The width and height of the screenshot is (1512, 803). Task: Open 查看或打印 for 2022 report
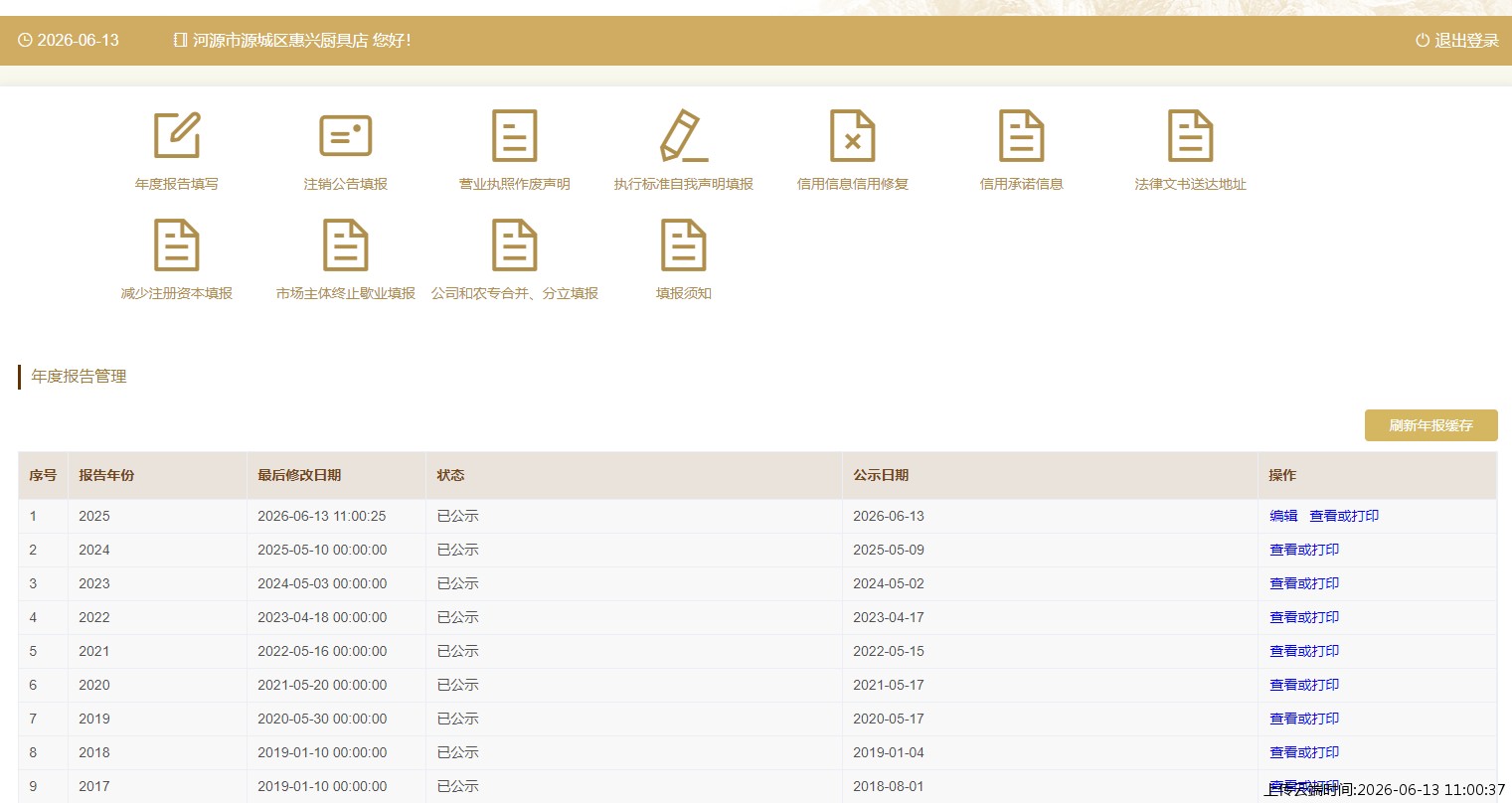[x=1304, y=617]
